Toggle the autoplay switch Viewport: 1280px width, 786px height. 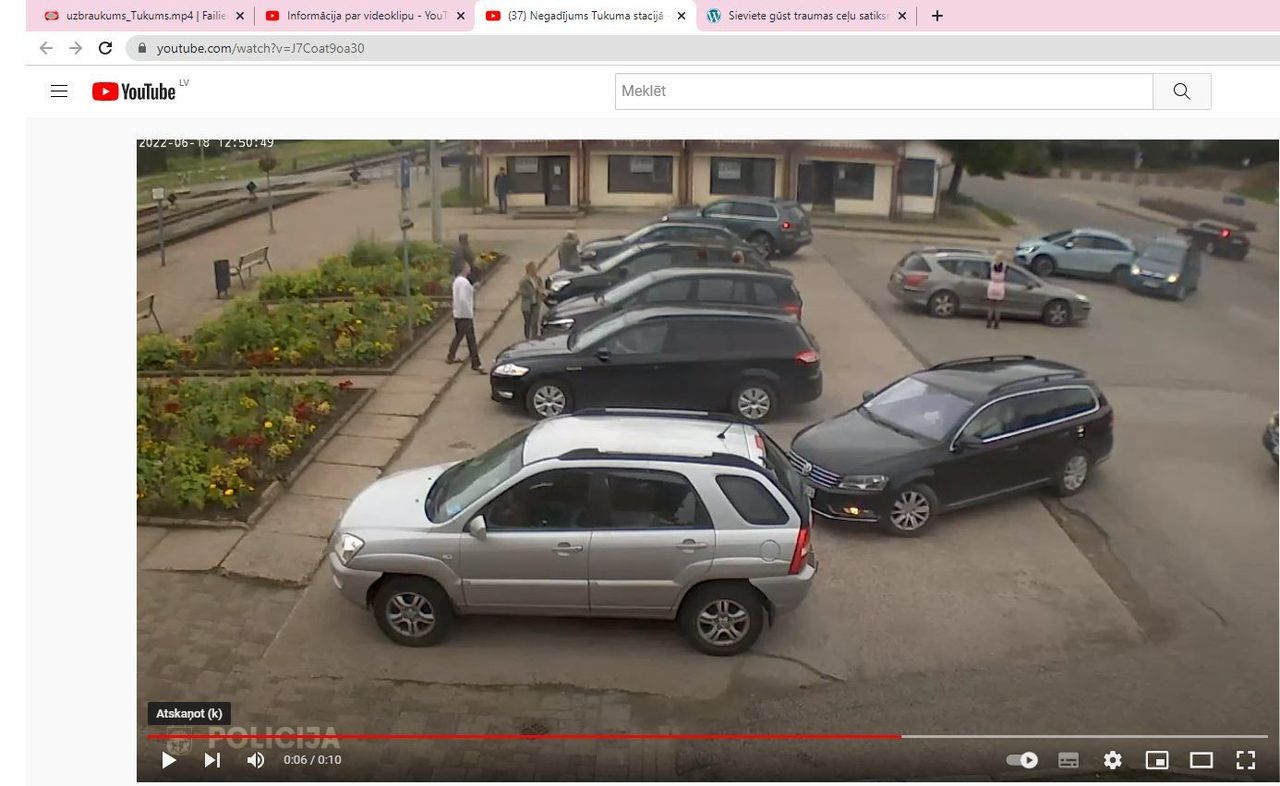coord(1022,760)
